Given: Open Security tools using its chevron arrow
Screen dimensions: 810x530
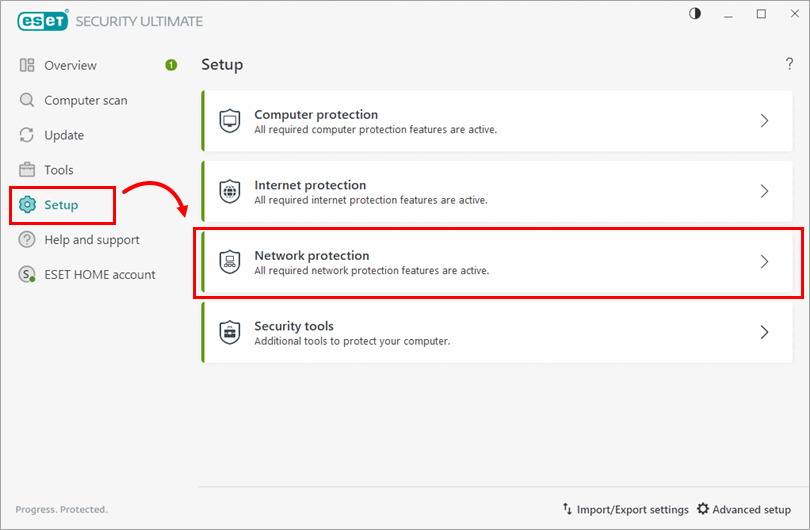Looking at the screenshot, I should 764,332.
